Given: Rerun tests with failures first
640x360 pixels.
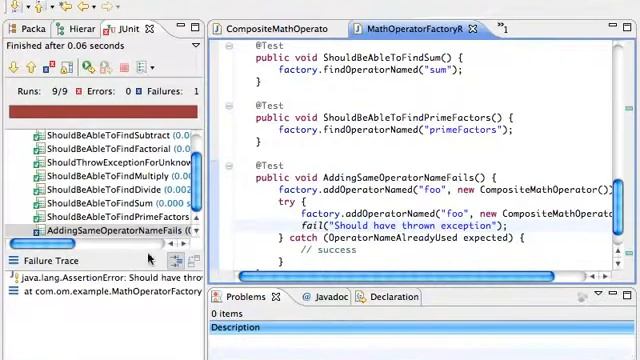Looking at the screenshot, I should tap(106, 68).
